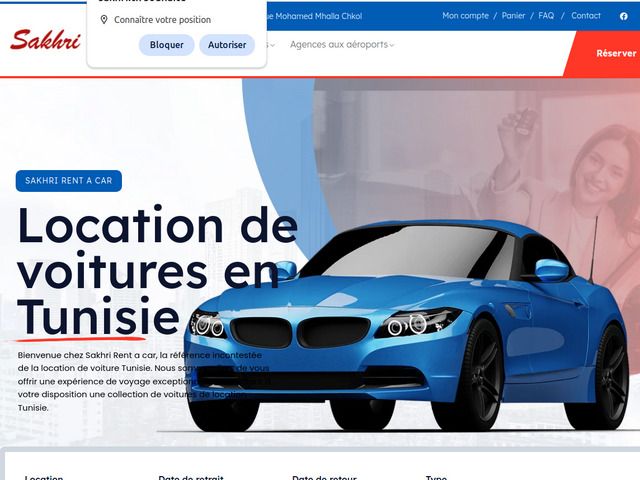This screenshot has width=640, height=480.
Task: Expand the Agences aux aéroports menu
Action: 342,44
